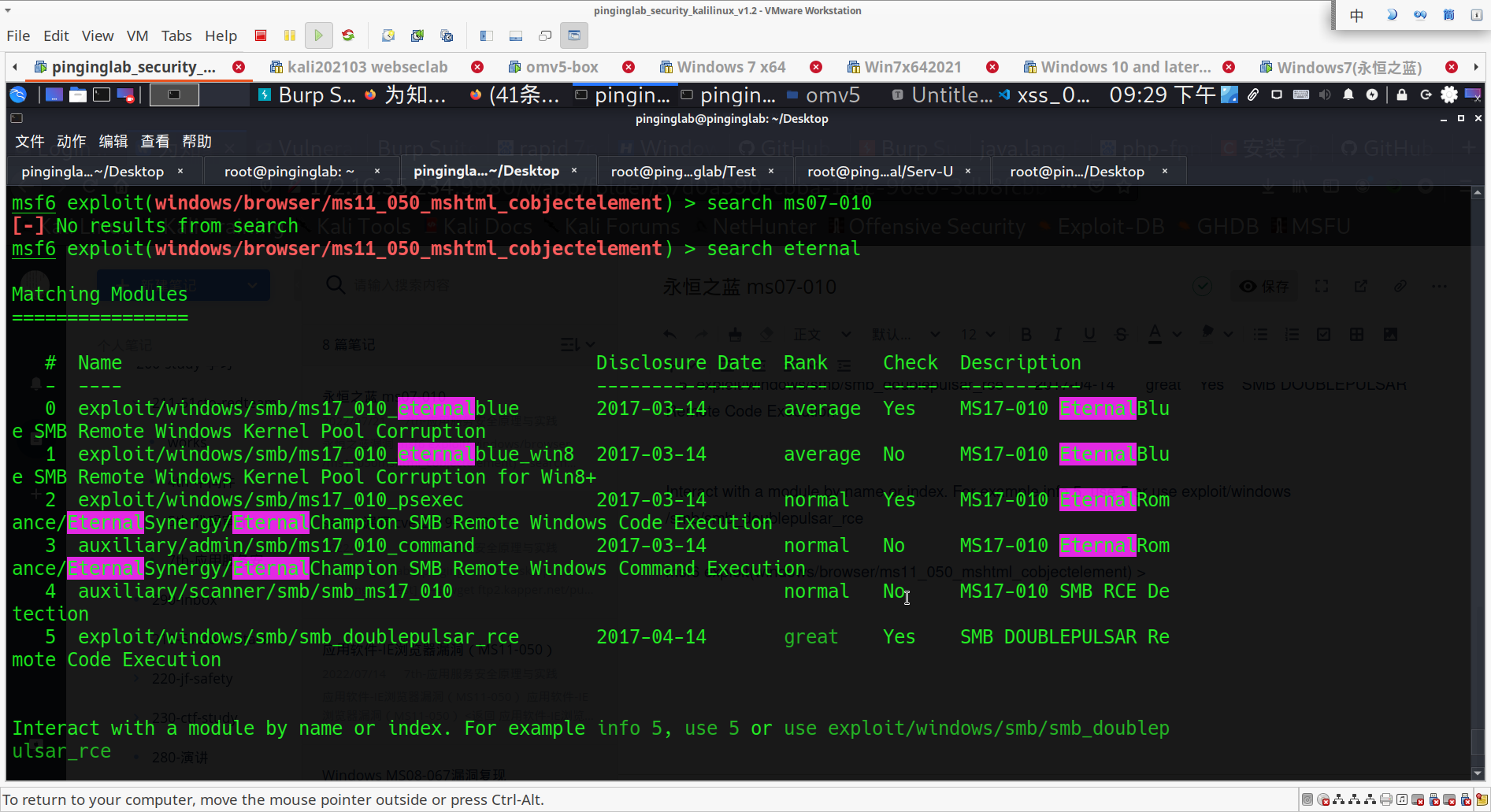Select the 为知 Firefox taskbar window
1491x812 pixels.
[405, 95]
